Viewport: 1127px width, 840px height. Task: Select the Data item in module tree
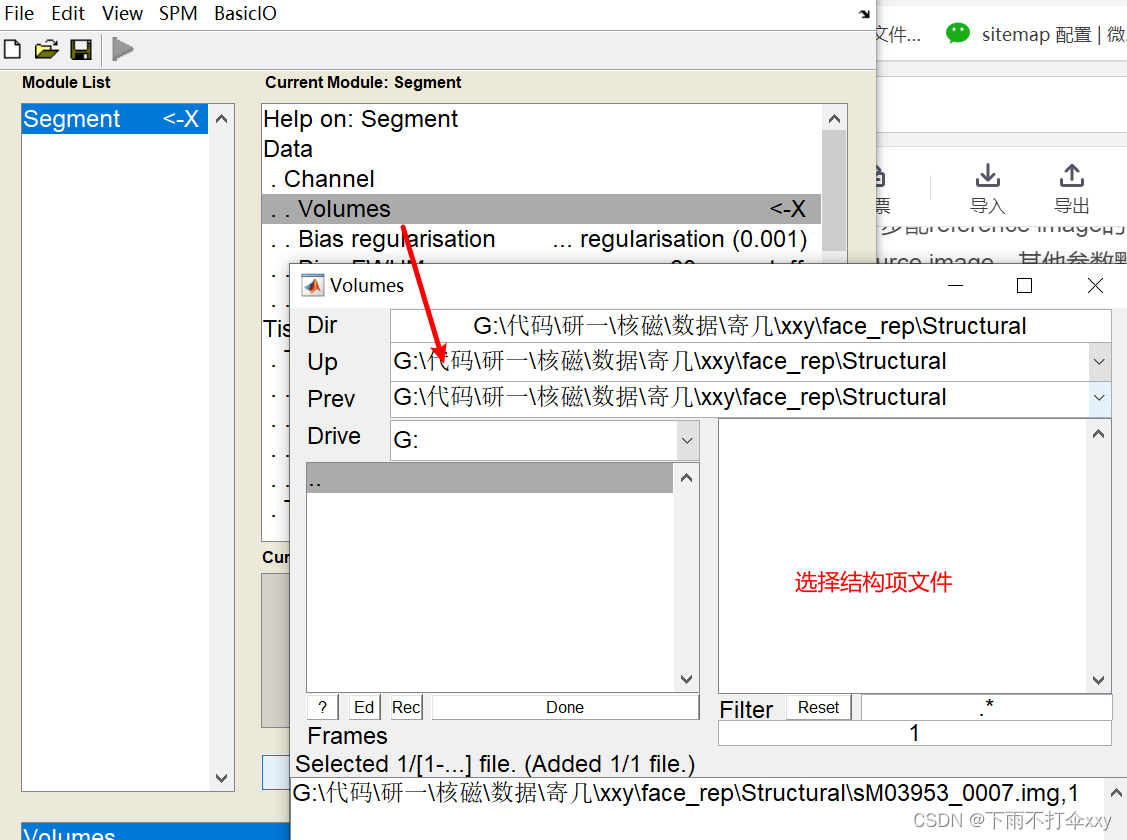tap(541, 149)
